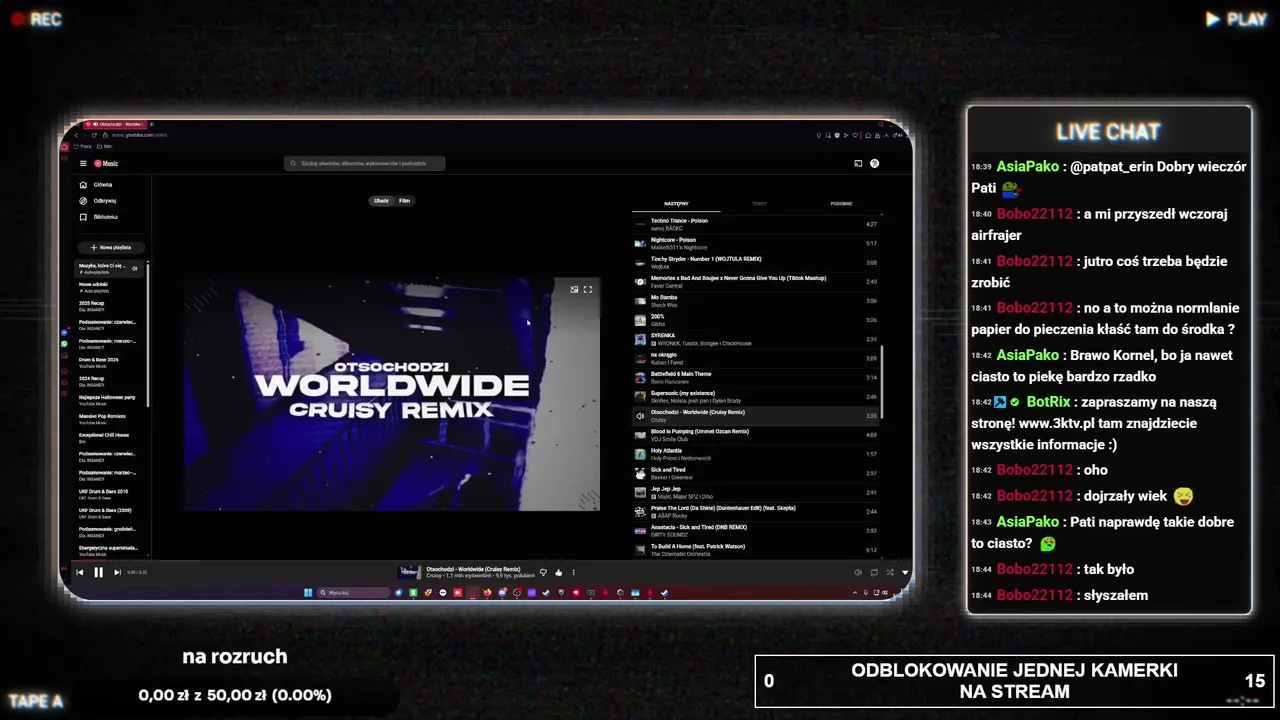Dislike the current song

tap(543, 572)
